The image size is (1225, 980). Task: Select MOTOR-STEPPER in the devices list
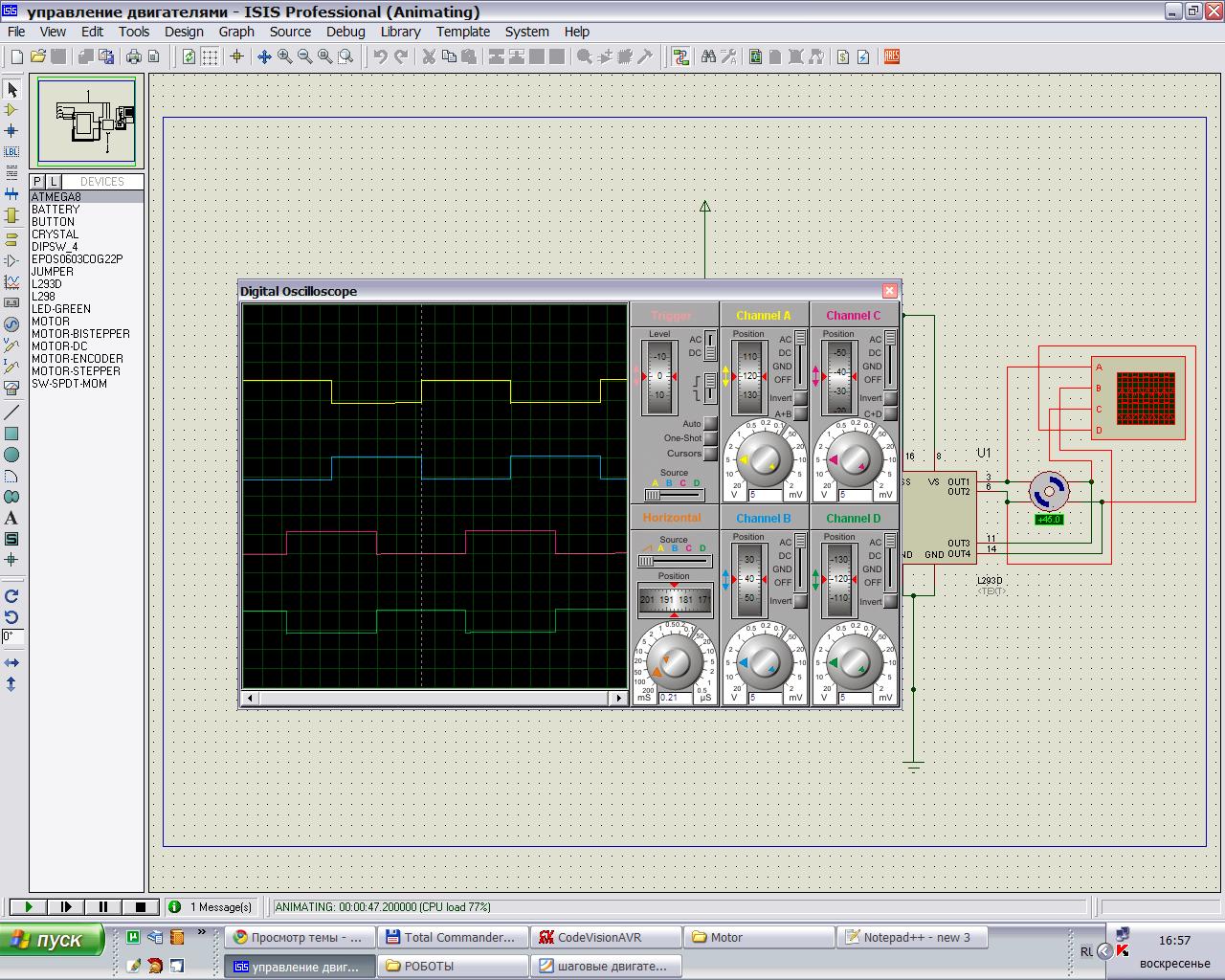(76, 371)
